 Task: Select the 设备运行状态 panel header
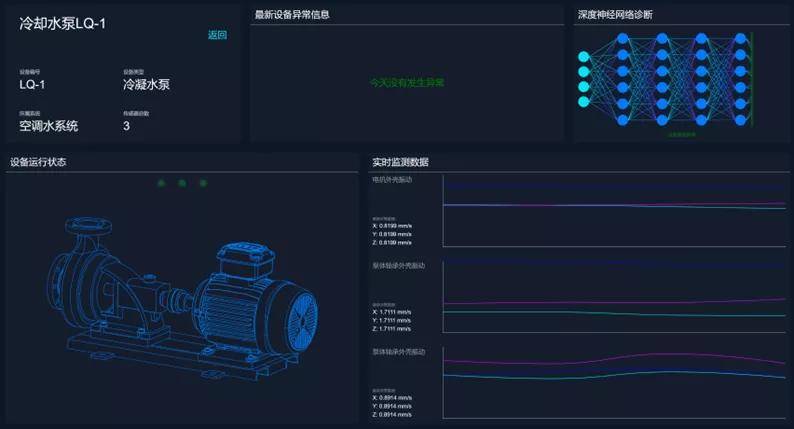coord(38,162)
